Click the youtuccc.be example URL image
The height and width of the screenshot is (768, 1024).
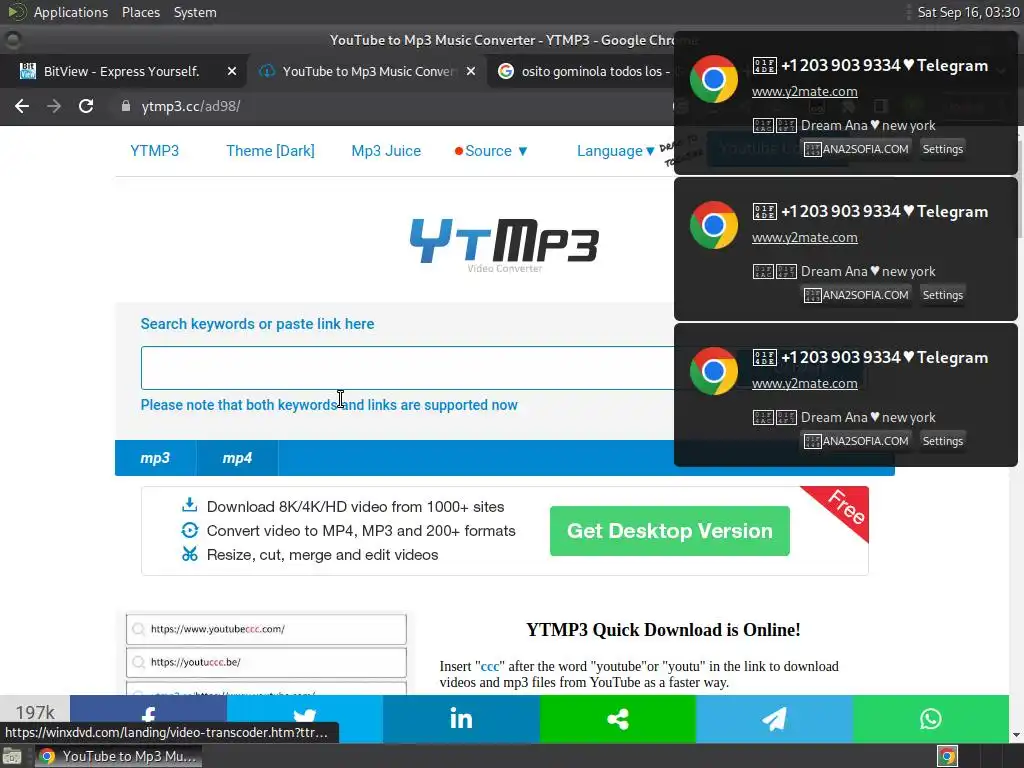pos(266,662)
